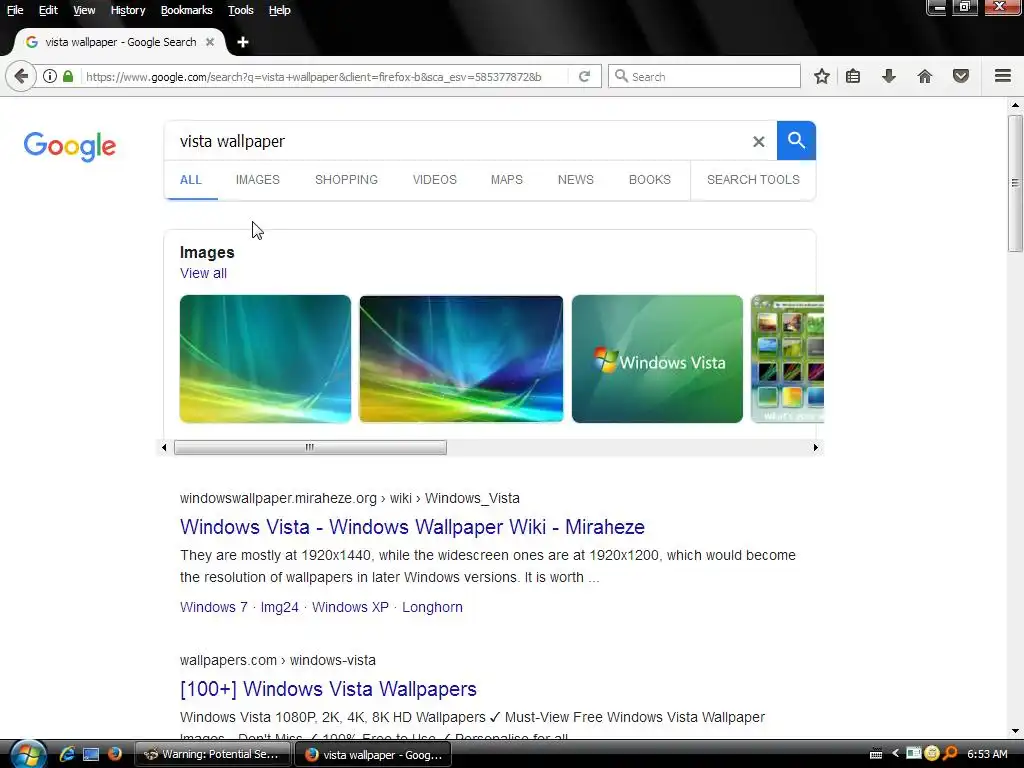Click the page vertical scrollbar up arrow
The height and width of the screenshot is (768, 1024).
click(x=1015, y=104)
